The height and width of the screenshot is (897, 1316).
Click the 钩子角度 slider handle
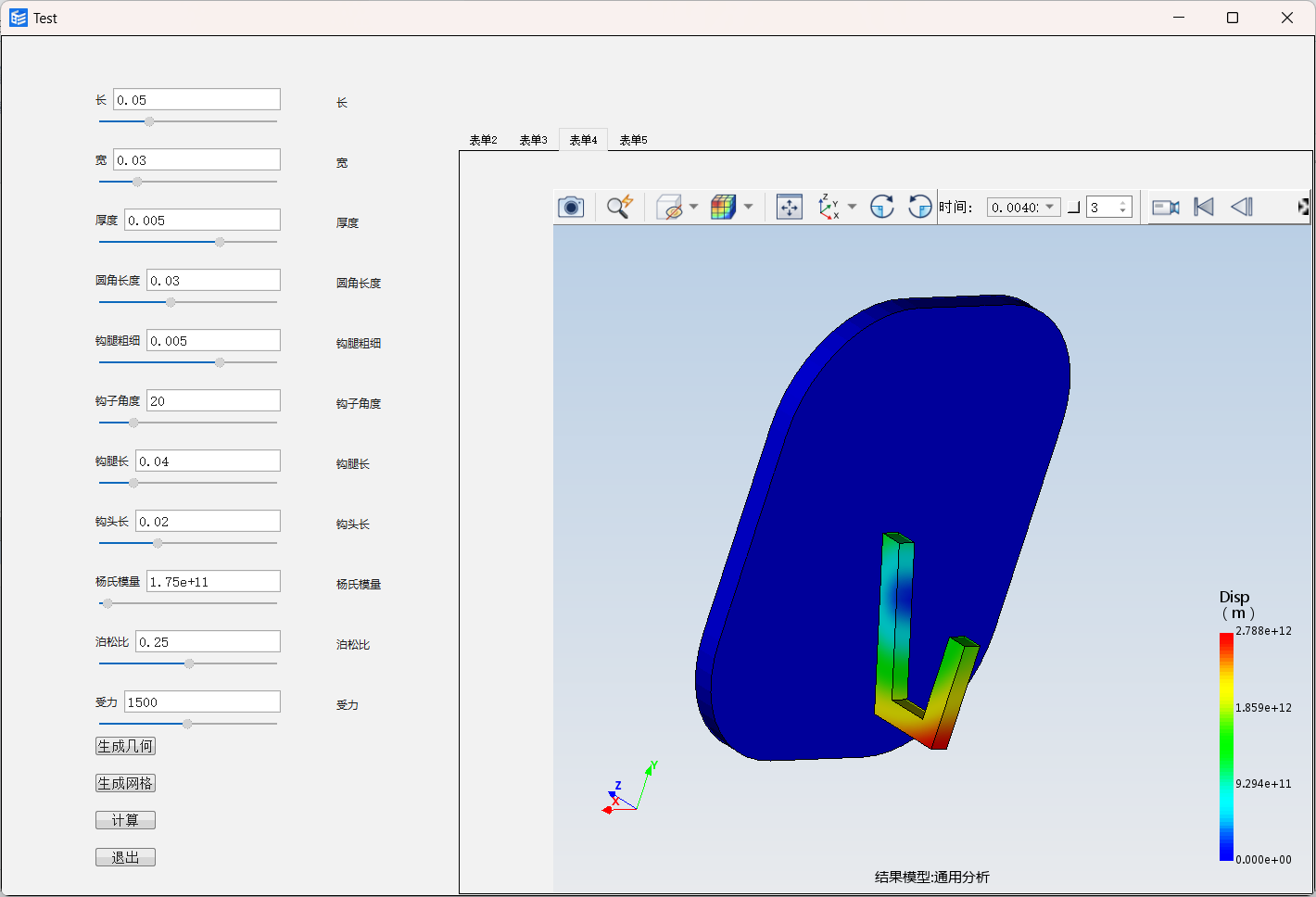133,423
